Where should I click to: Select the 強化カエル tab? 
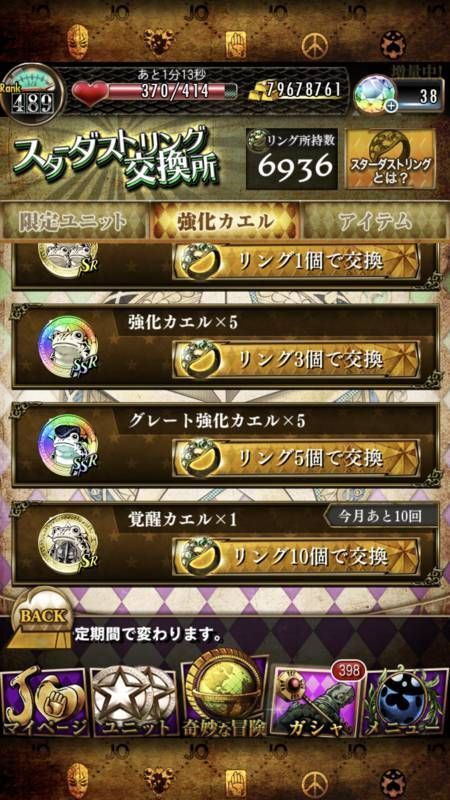coord(224,221)
